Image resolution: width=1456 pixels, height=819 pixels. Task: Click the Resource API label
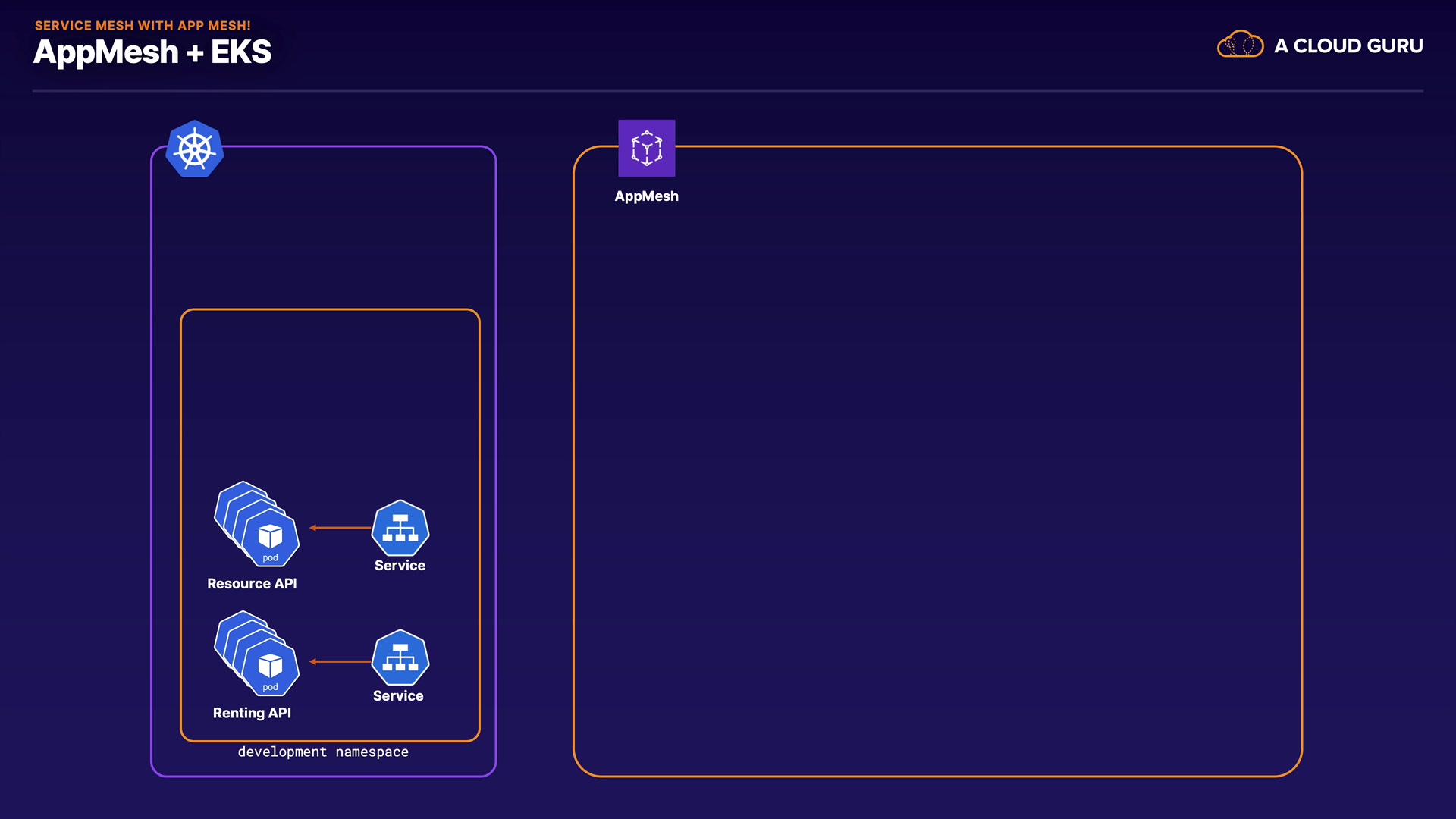[252, 583]
